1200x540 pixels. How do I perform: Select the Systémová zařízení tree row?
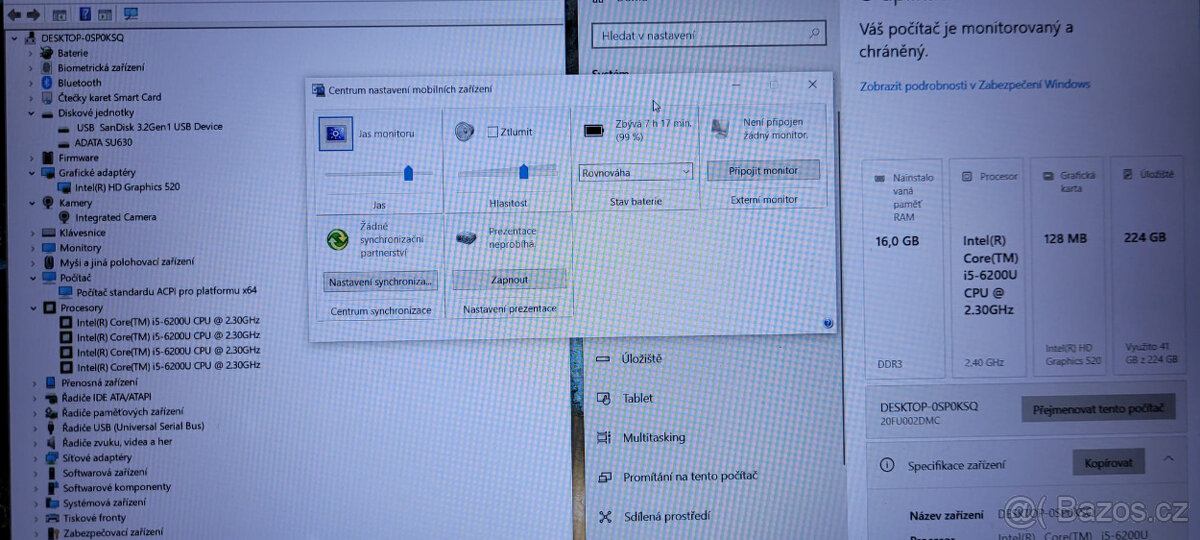pos(105,503)
